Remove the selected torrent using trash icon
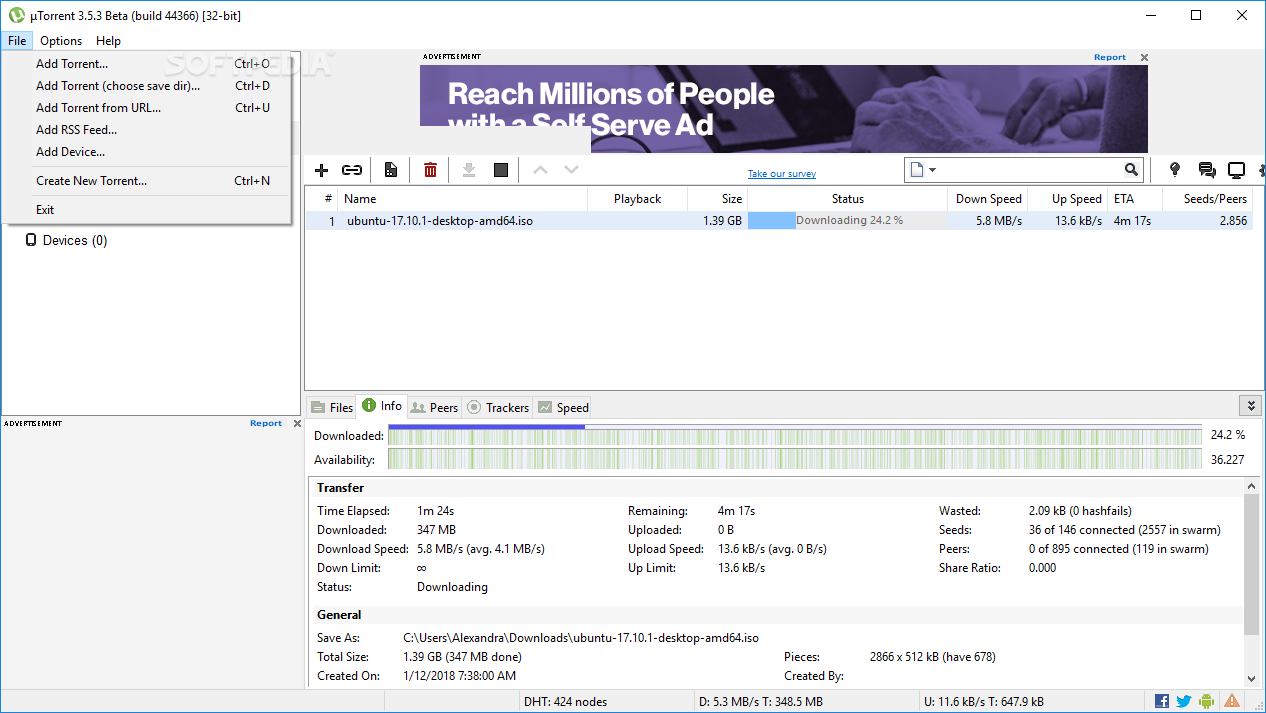 430,170
